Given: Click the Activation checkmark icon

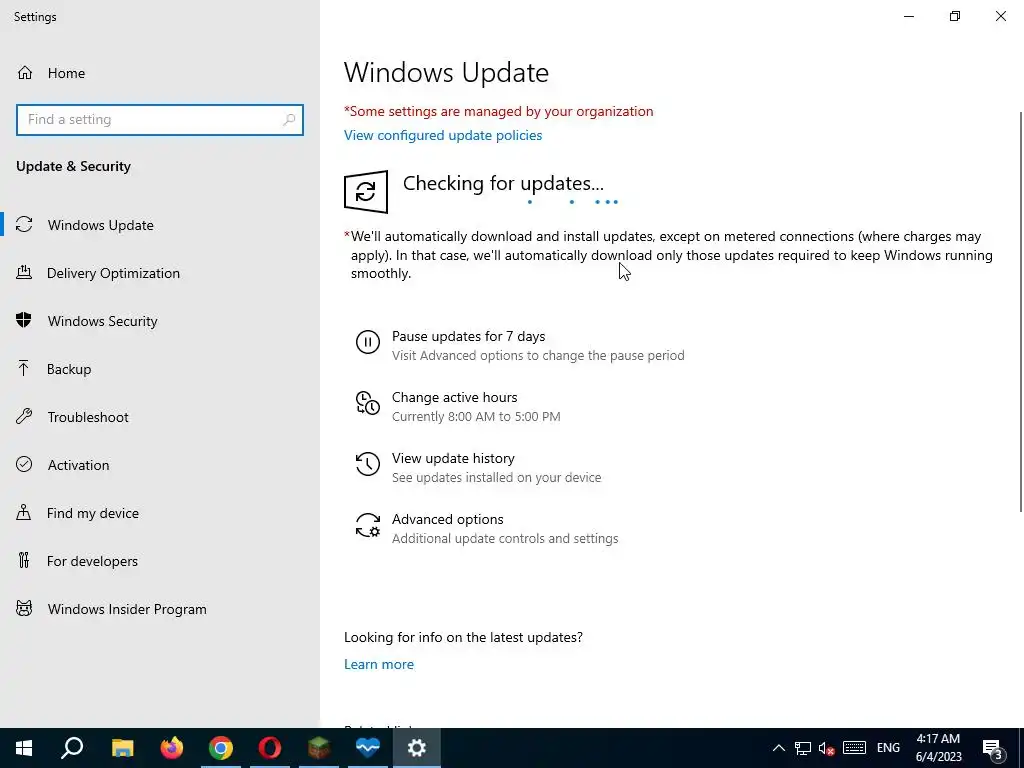Looking at the screenshot, I should click(24, 464).
